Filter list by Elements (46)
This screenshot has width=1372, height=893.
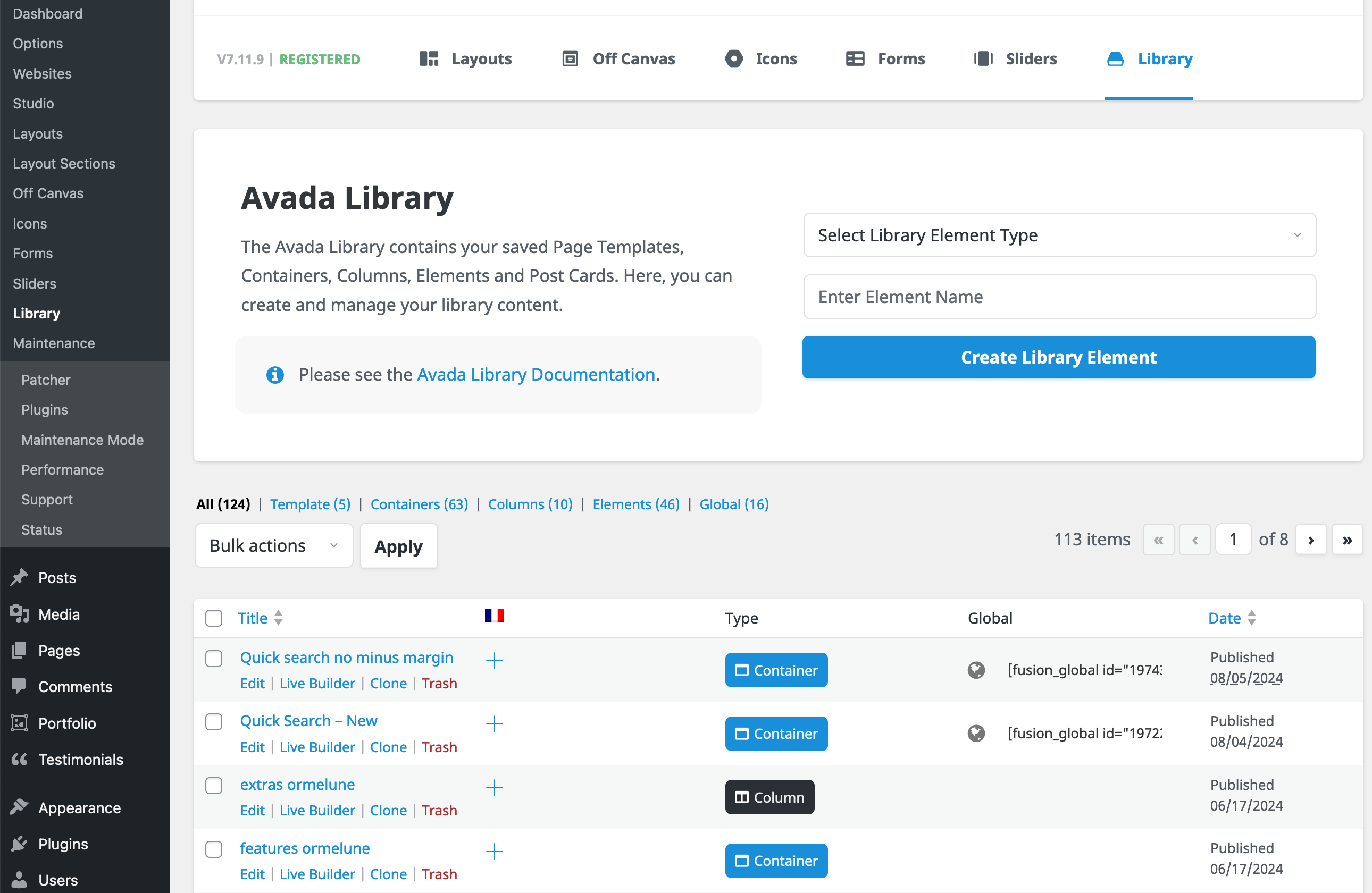coord(636,504)
